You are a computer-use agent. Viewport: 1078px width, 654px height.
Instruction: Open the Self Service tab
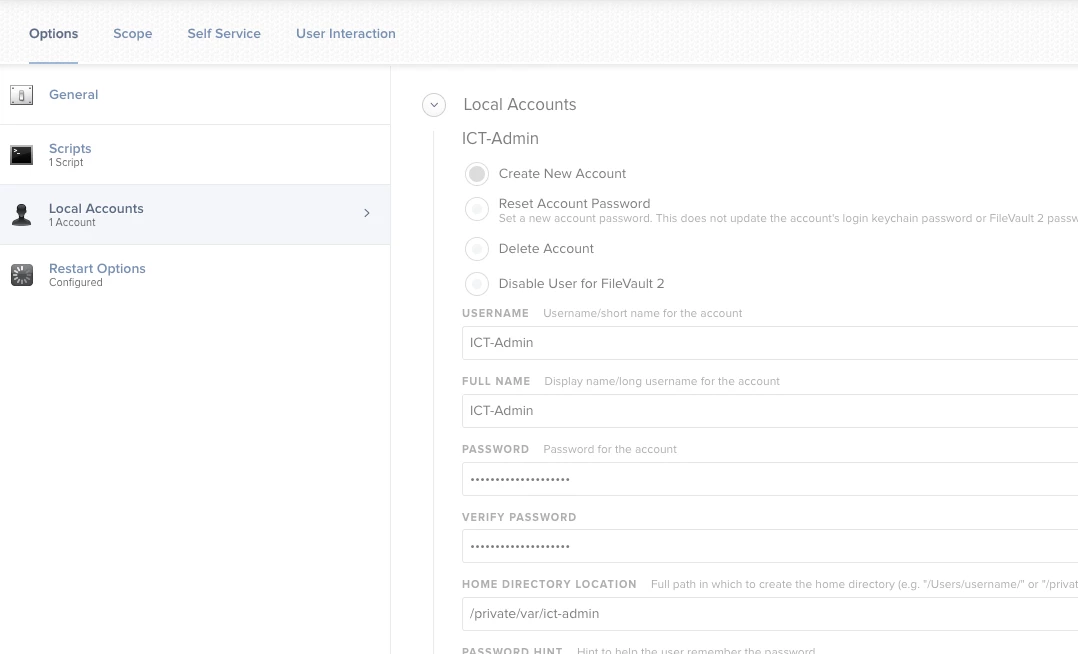coord(224,34)
